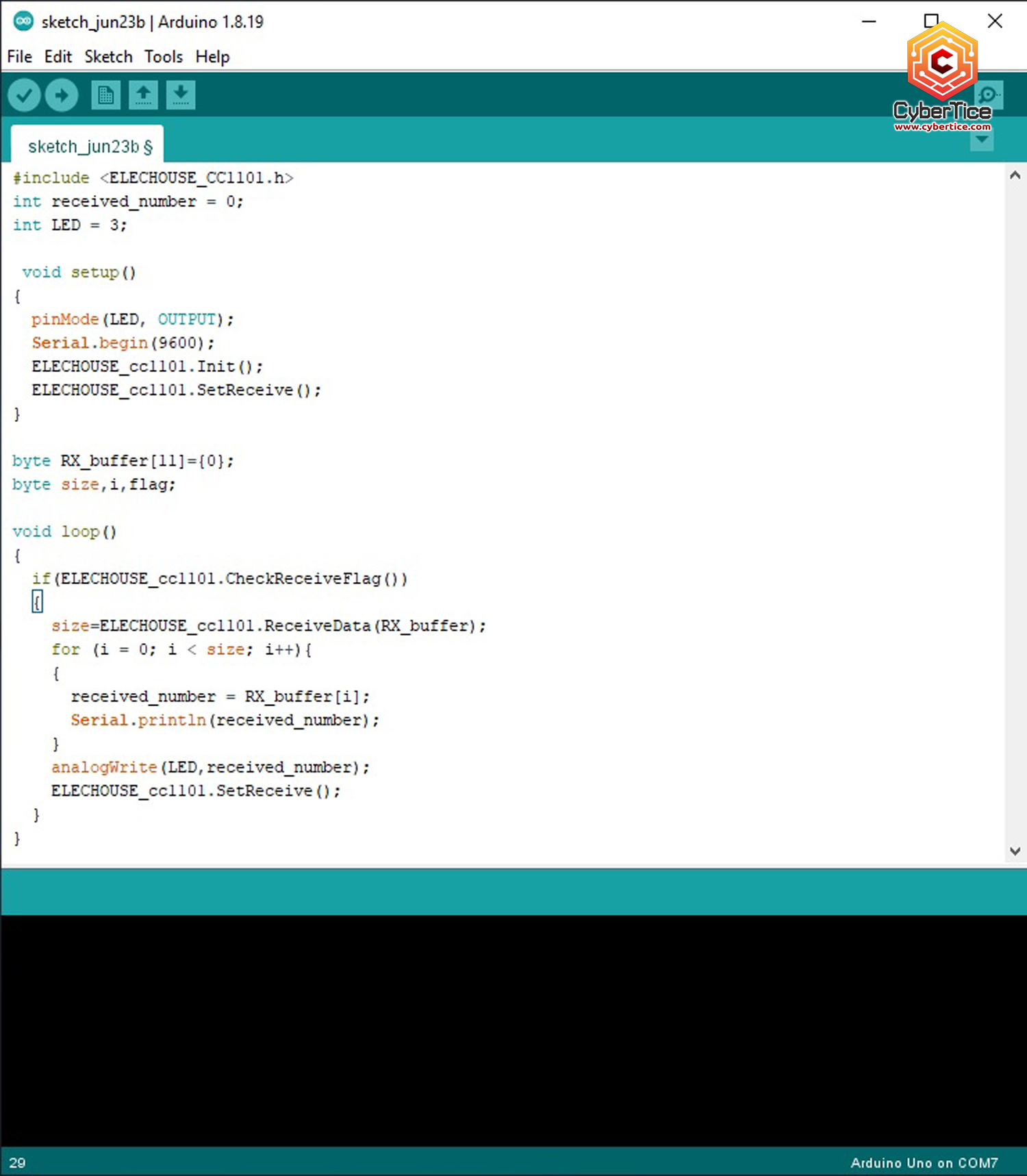1027x1176 pixels.
Task: Open the Serial Monitor magnifier icon
Action: click(989, 95)
